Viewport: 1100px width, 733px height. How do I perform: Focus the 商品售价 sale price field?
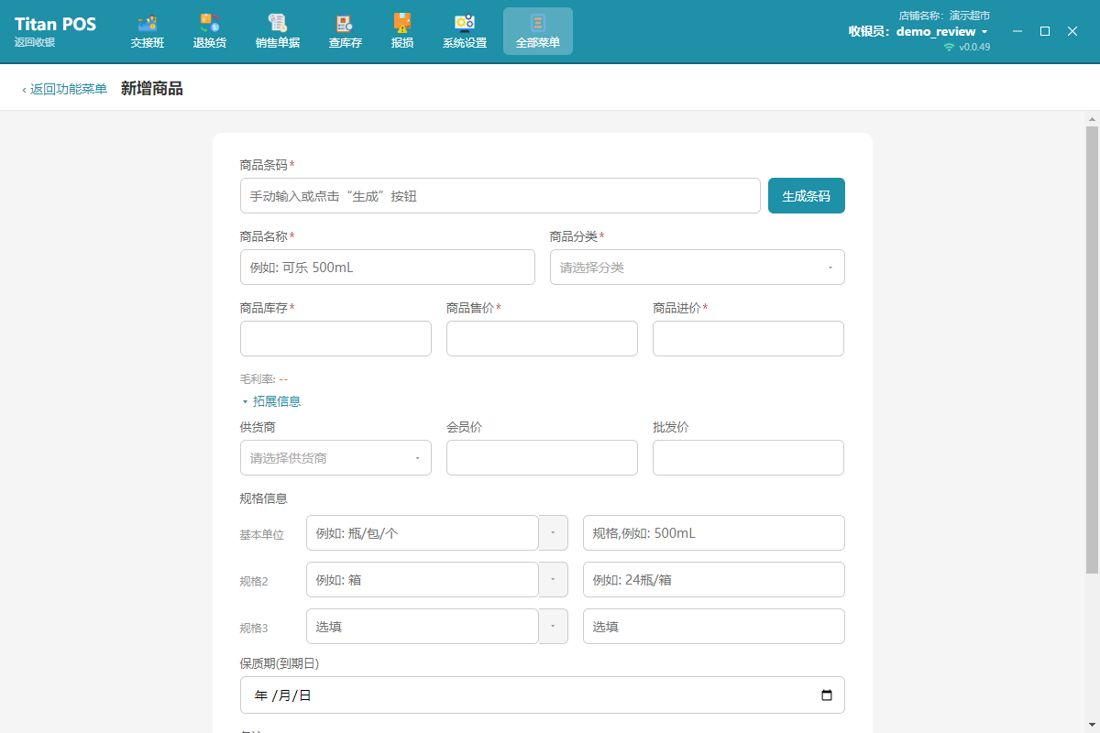[x=542, y=339]
